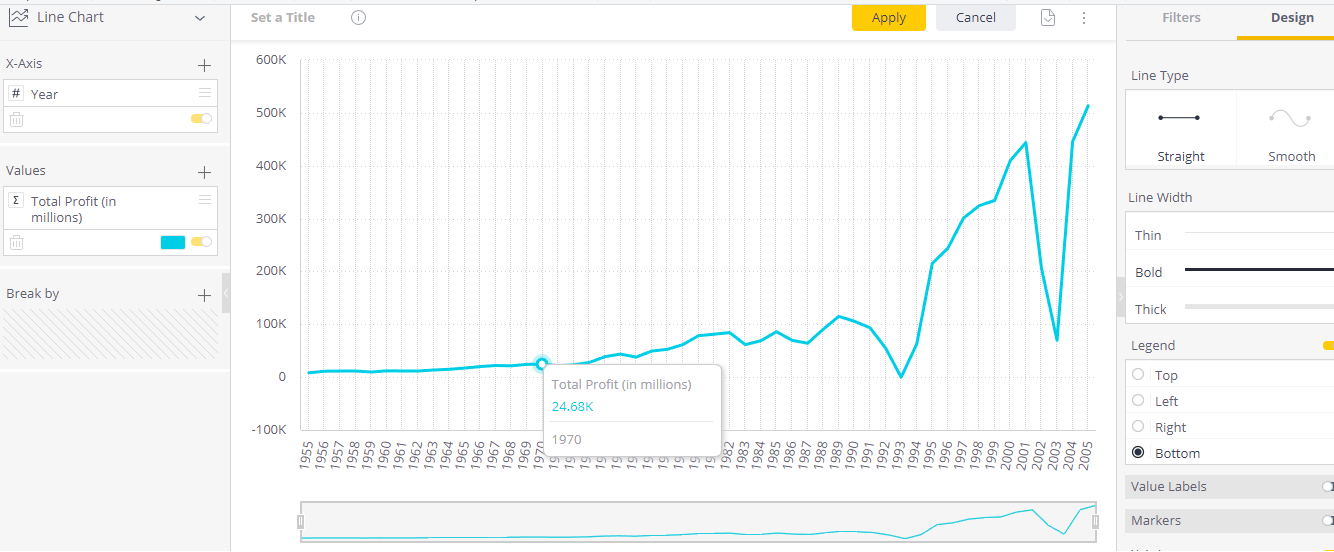The height and width of the screenshot is (552, 1334).
Task: Delete the Year field using trash icon
Action: click(16, 119)
